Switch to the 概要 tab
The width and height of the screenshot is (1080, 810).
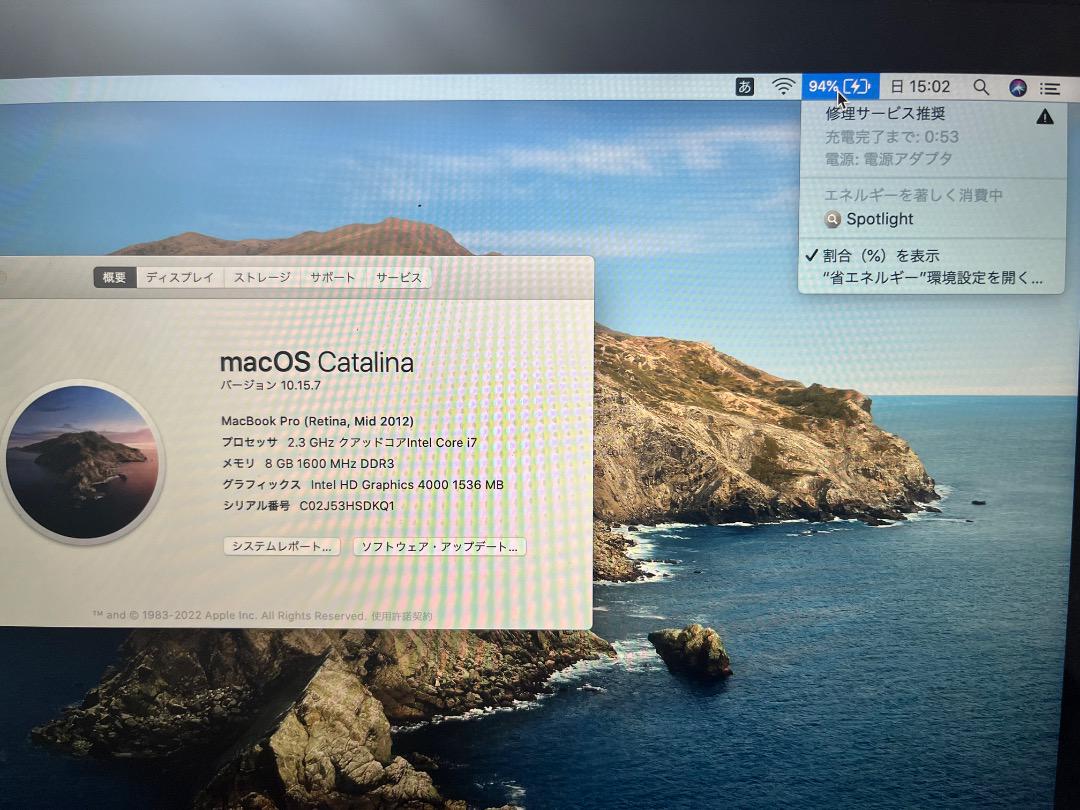pos(114,278)
